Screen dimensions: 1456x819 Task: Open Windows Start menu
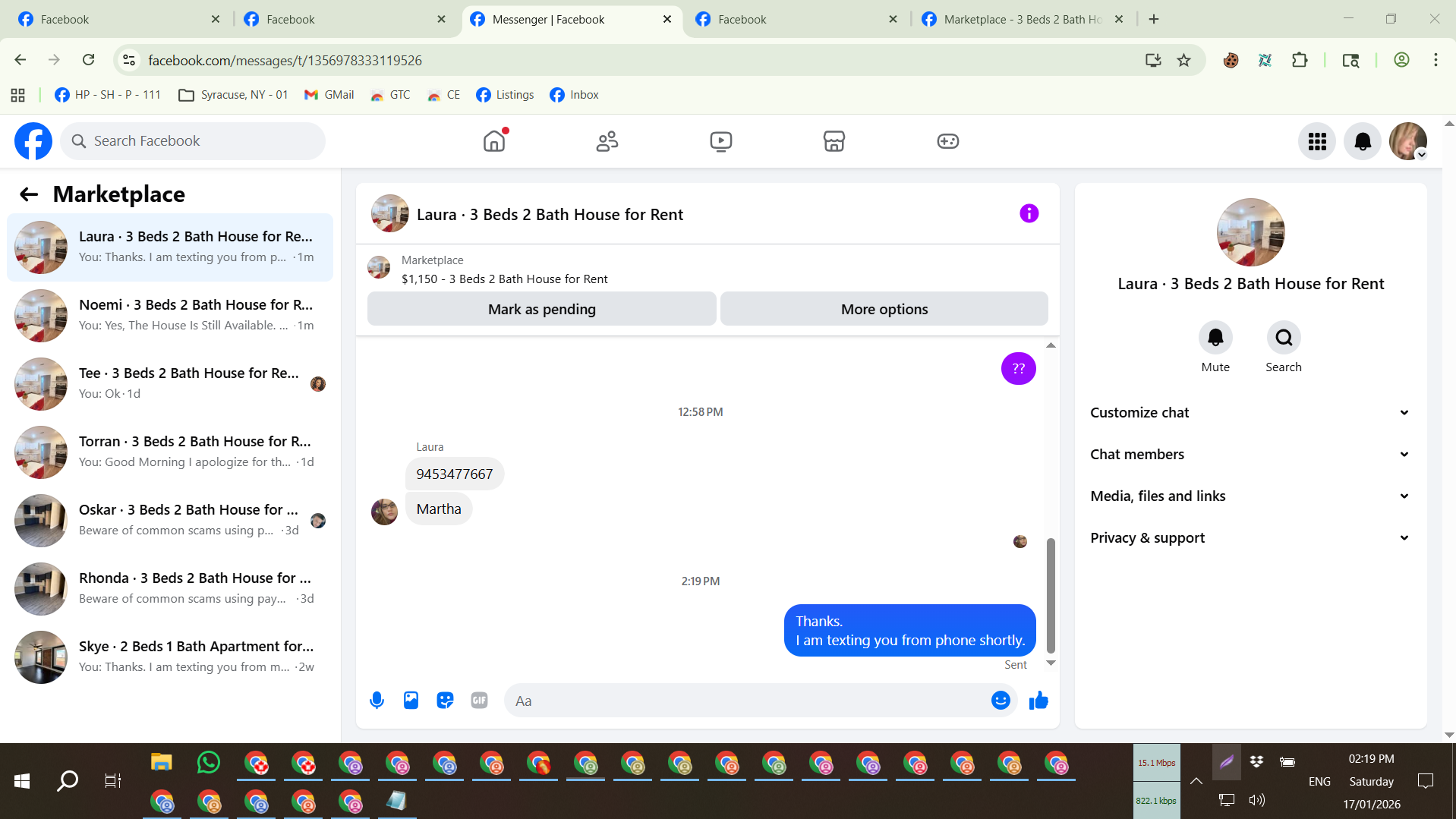pos(22,781)
